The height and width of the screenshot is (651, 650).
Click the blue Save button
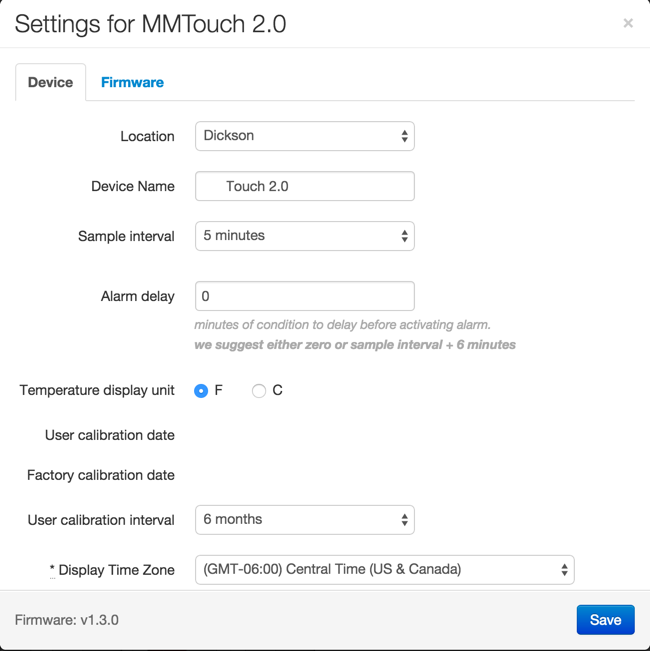pos(606,620)
